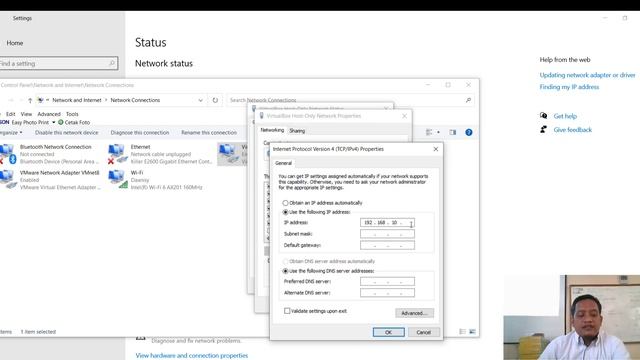
Task: Open the Get help link
Action: (565, 116)
